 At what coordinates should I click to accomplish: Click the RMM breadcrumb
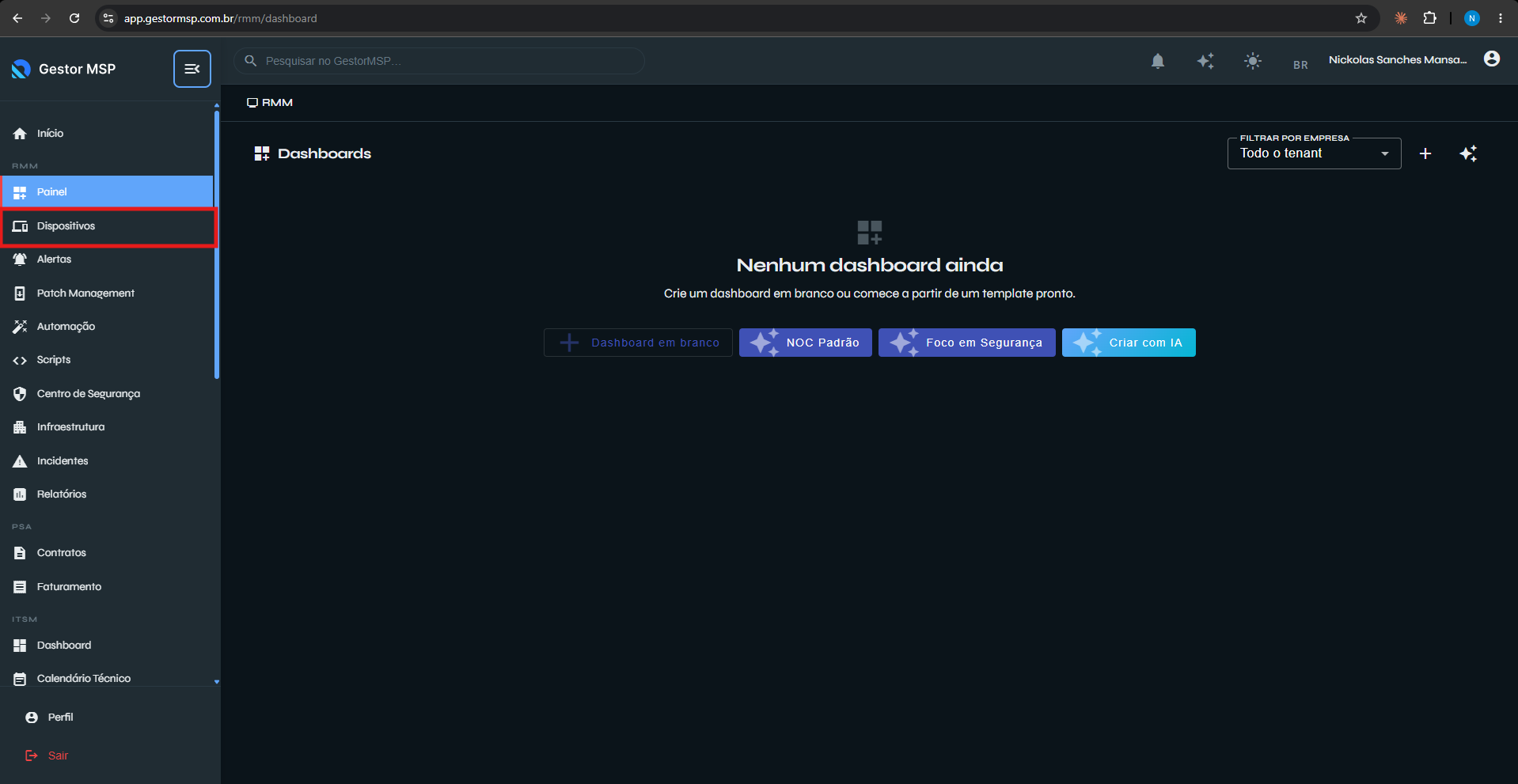click(x=270, y=103)
